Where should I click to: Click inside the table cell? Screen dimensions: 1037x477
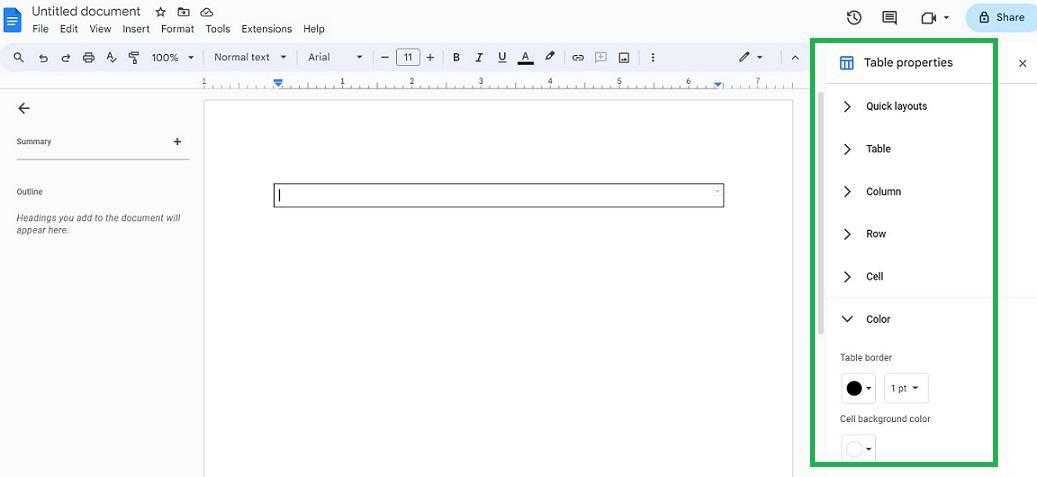pos(499,195)
